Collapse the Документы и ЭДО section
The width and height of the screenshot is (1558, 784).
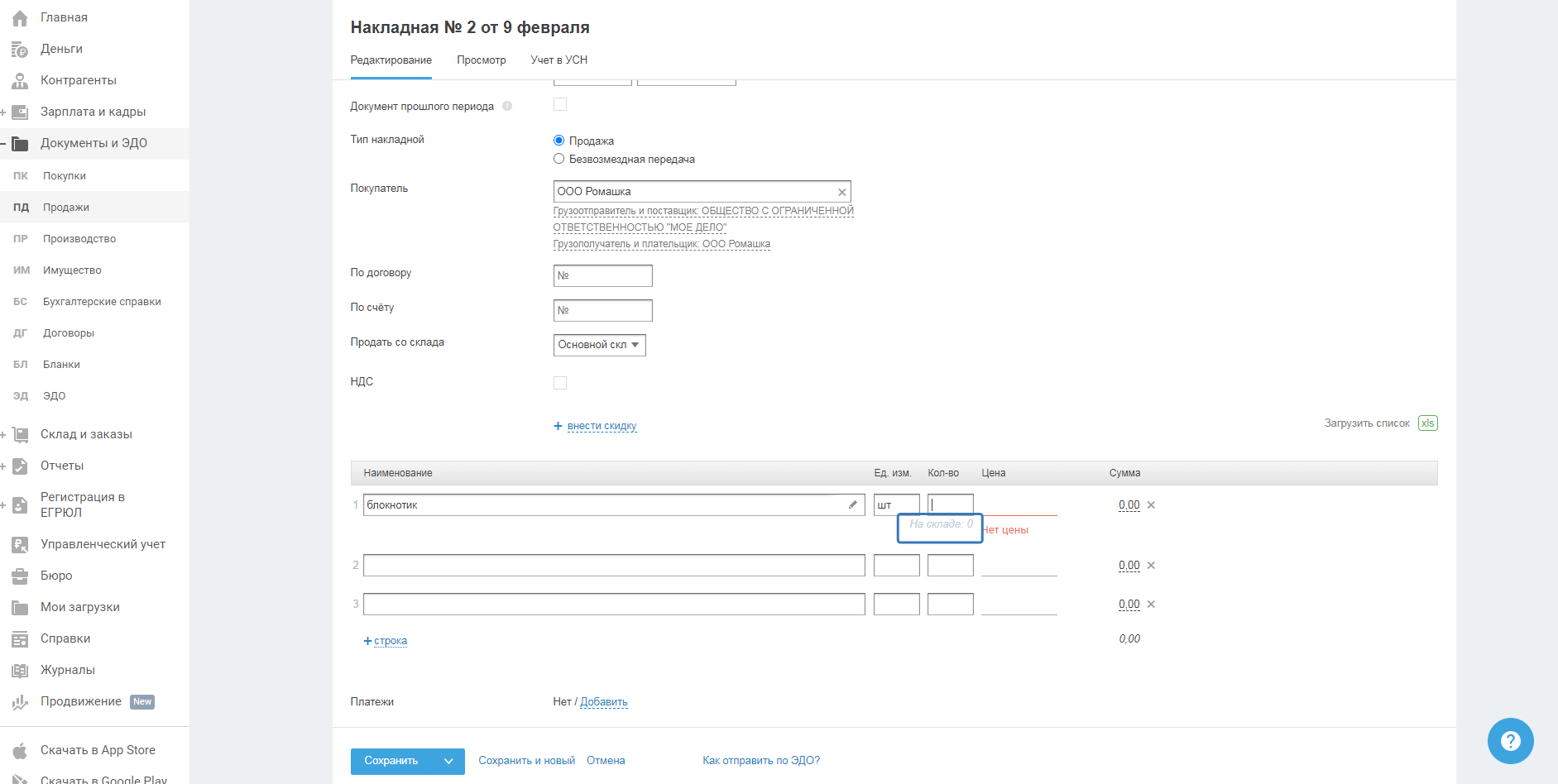pyautogui.click(x=3, y=143)
